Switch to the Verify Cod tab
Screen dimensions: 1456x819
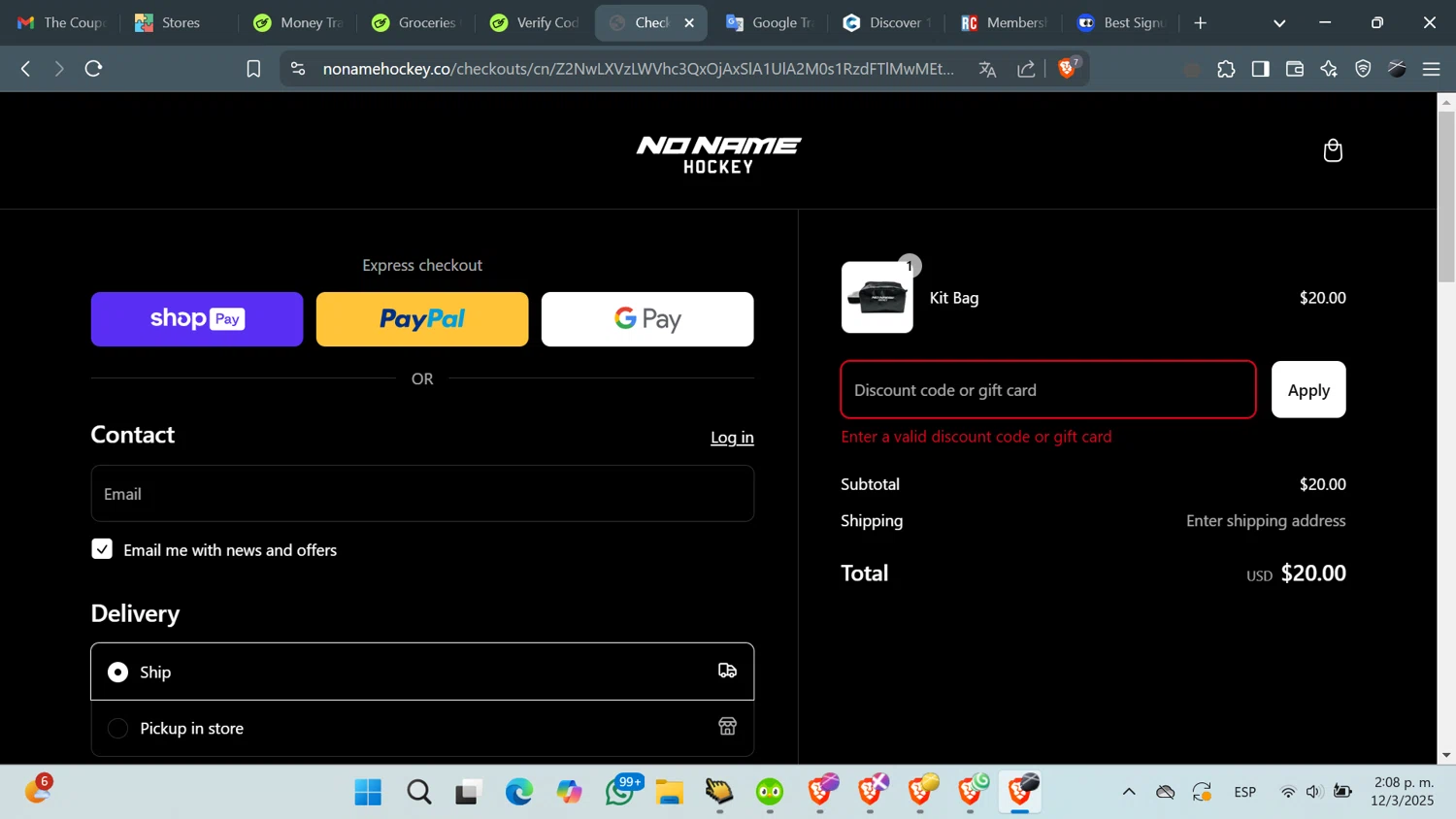pyautogui.click(x=535, y=22)
